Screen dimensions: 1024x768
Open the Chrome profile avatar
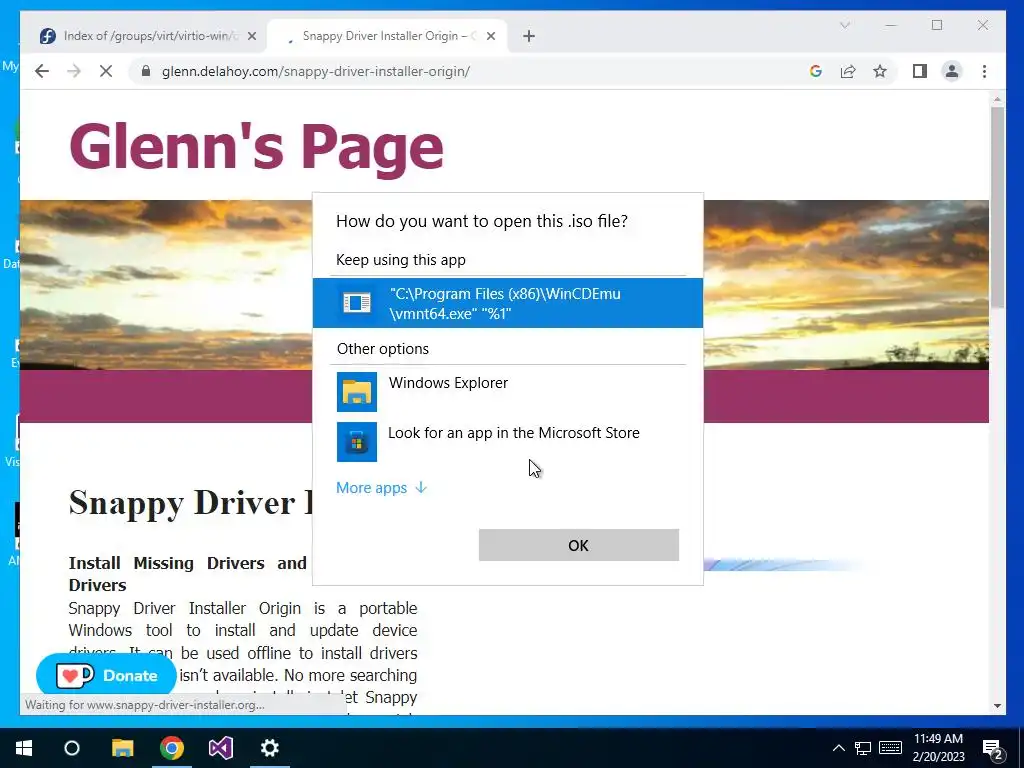click(x=952, y=71)
